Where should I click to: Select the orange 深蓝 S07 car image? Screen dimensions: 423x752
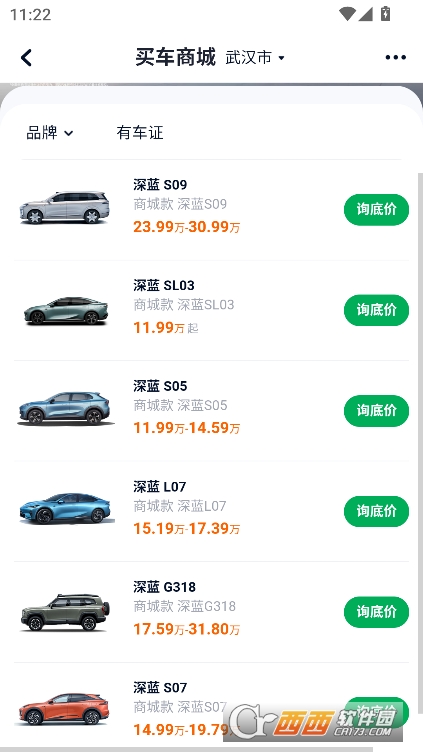[64, 709]
